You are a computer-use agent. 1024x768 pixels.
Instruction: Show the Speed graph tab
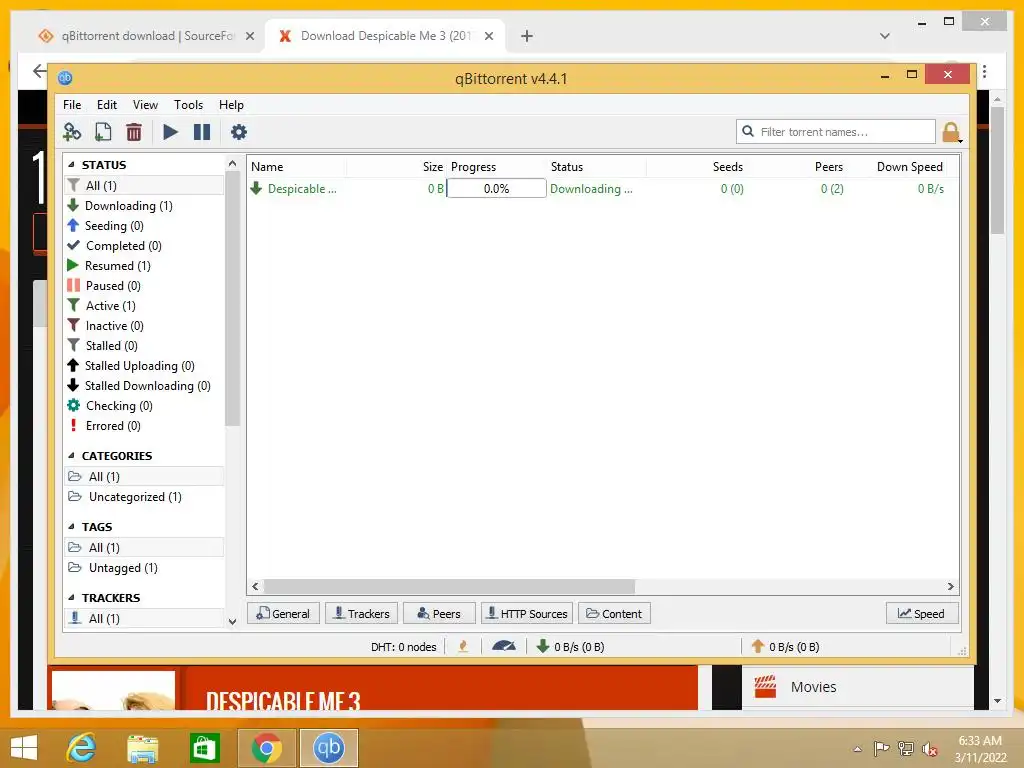click(x=922, y=614)
